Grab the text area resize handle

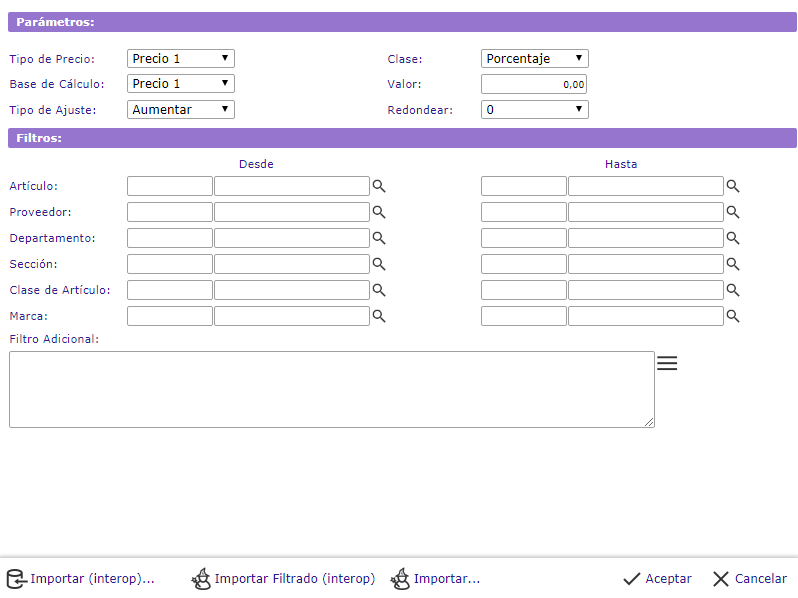[649, 422]
